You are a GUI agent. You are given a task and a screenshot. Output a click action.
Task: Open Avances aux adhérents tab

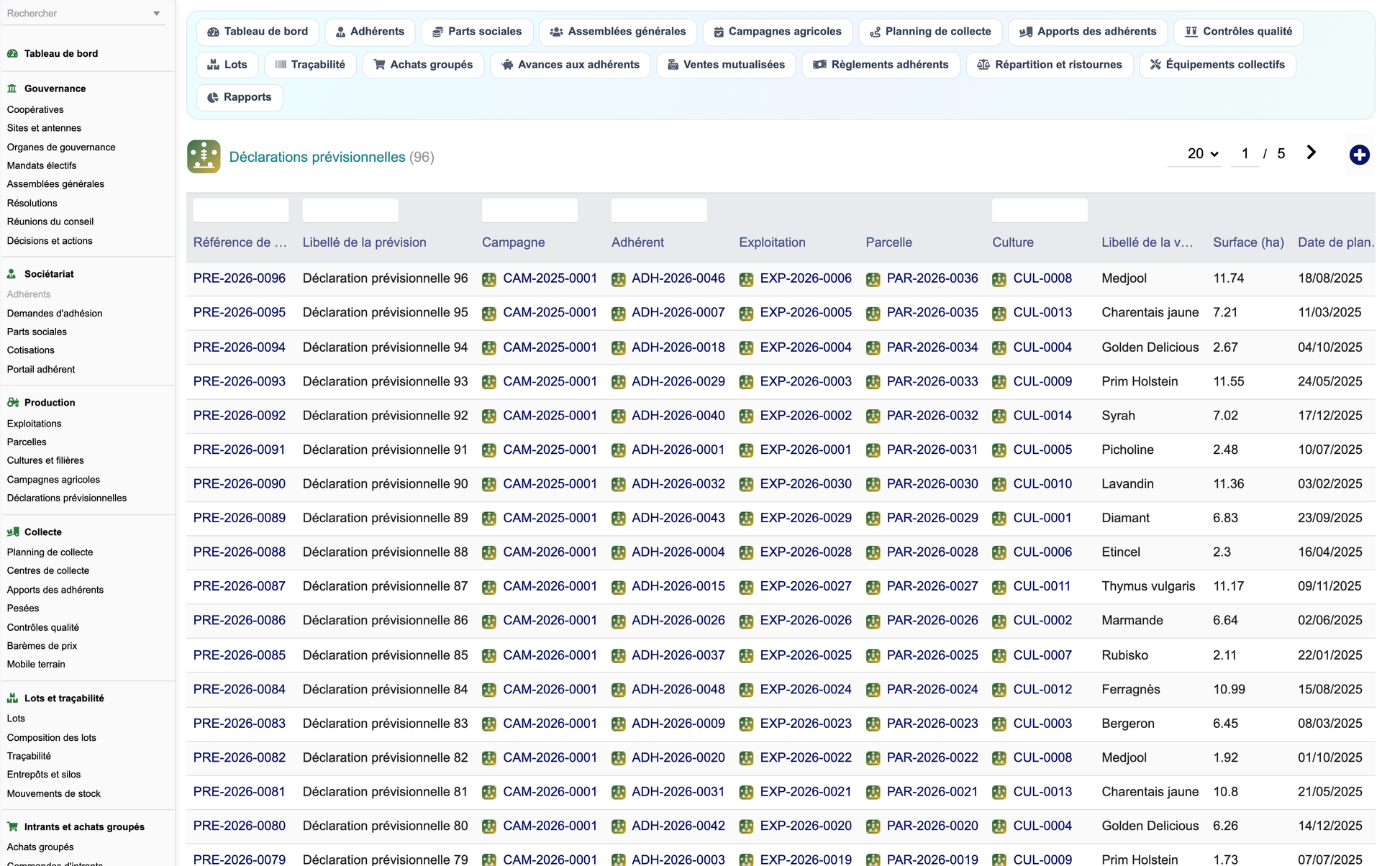571,65
